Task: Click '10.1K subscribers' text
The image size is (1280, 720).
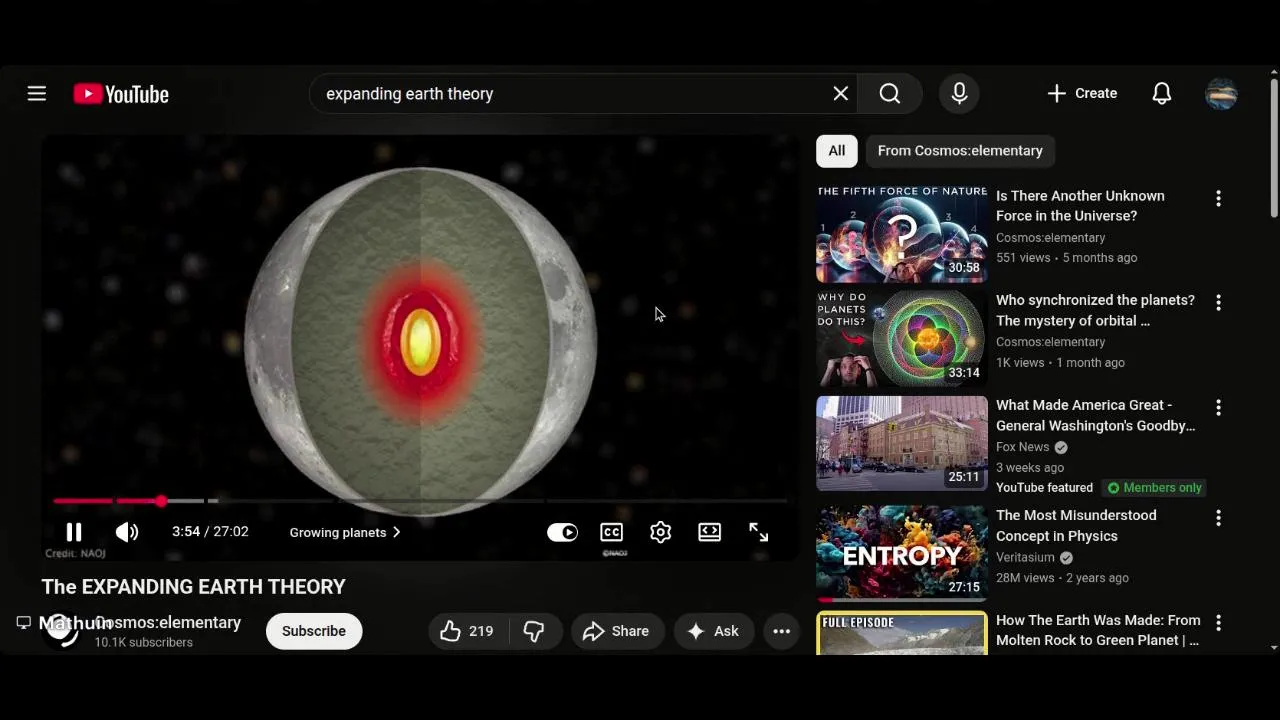Action: pyautogui.click(x=144, y=642)
